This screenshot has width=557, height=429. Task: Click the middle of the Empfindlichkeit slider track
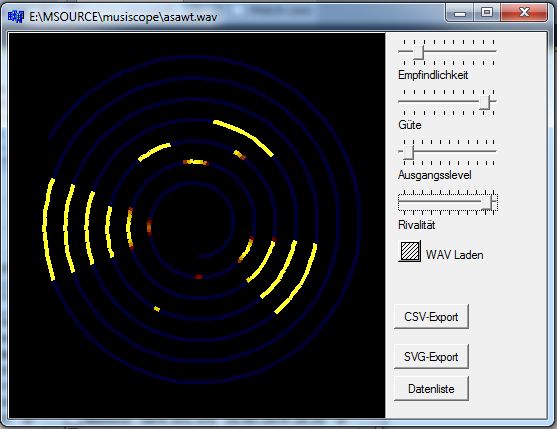point(447,51)
